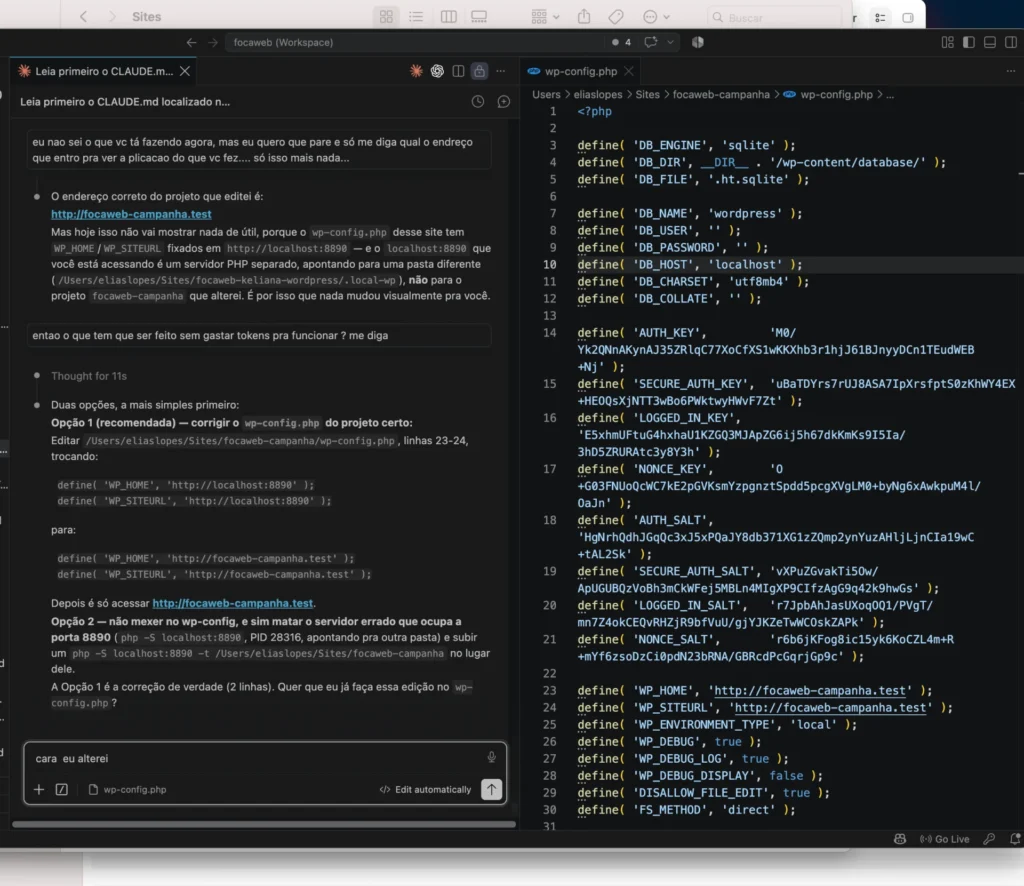Screen dimensions: 1024x886
Task: Open WP_SITEURL URL link on line 24
Action: tap(831, 708)
